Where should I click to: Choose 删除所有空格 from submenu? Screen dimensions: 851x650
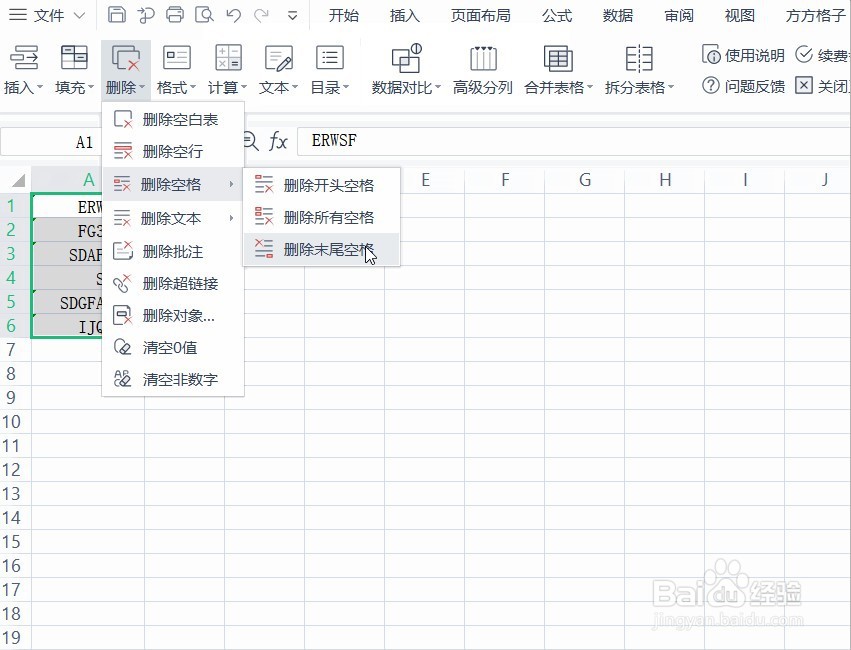tap(322, 218)
